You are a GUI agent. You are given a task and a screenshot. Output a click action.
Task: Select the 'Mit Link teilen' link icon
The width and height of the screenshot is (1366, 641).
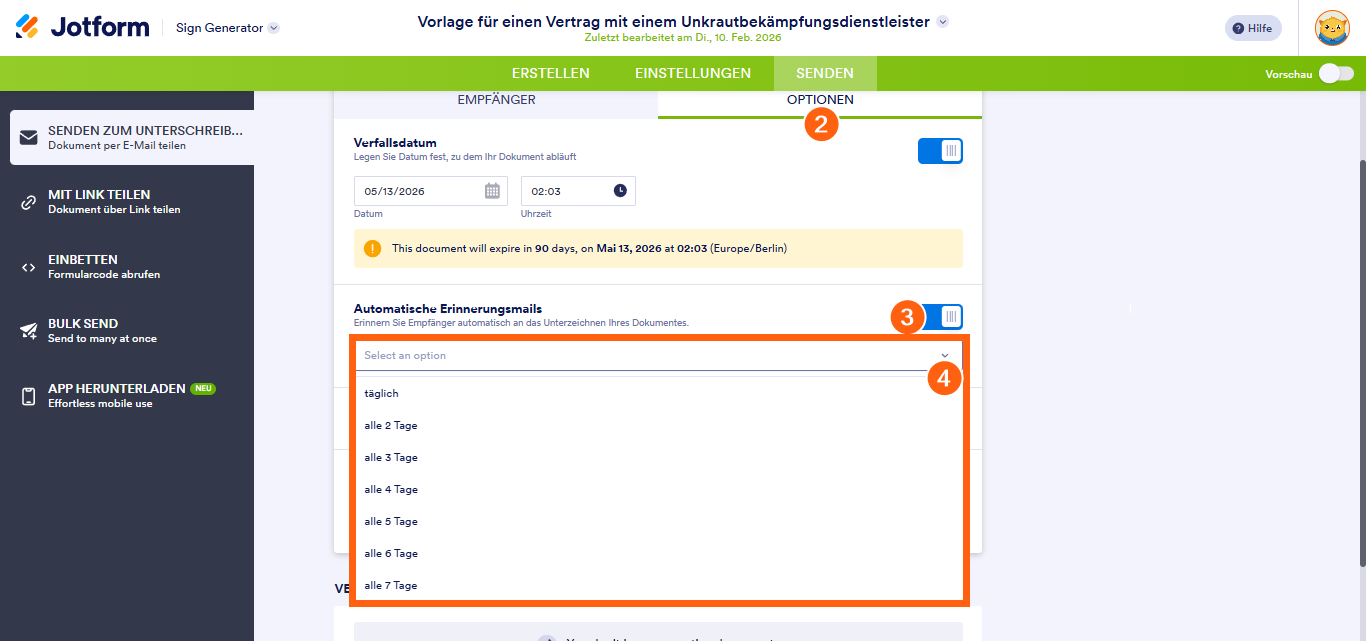point(29,202)
